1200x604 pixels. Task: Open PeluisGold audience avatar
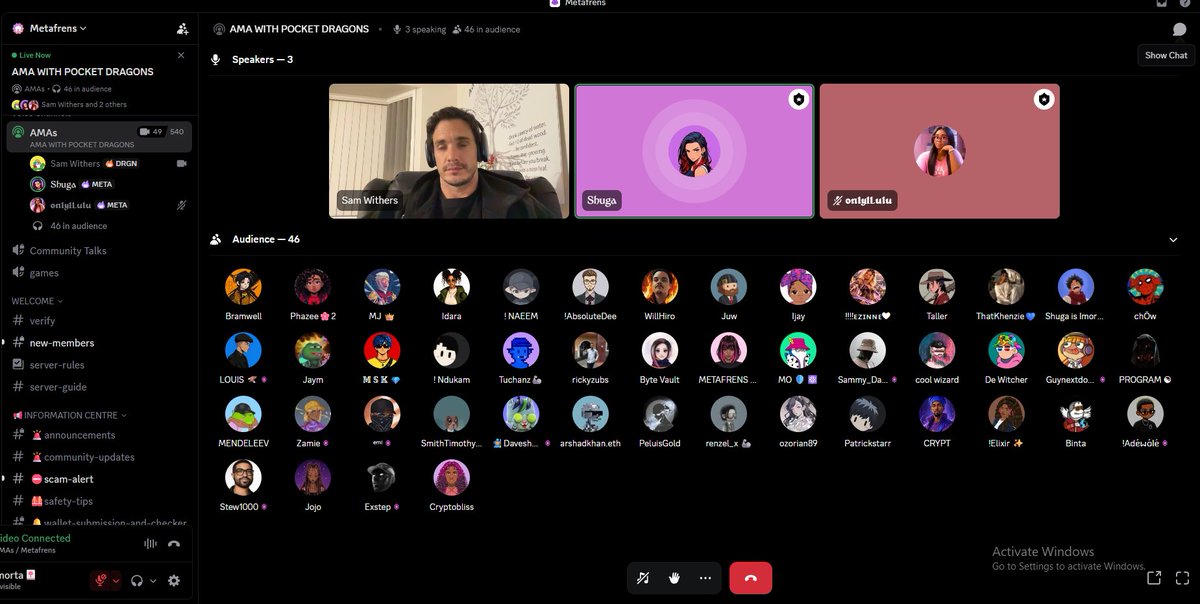pyautogui.click(x=660, y=414)
